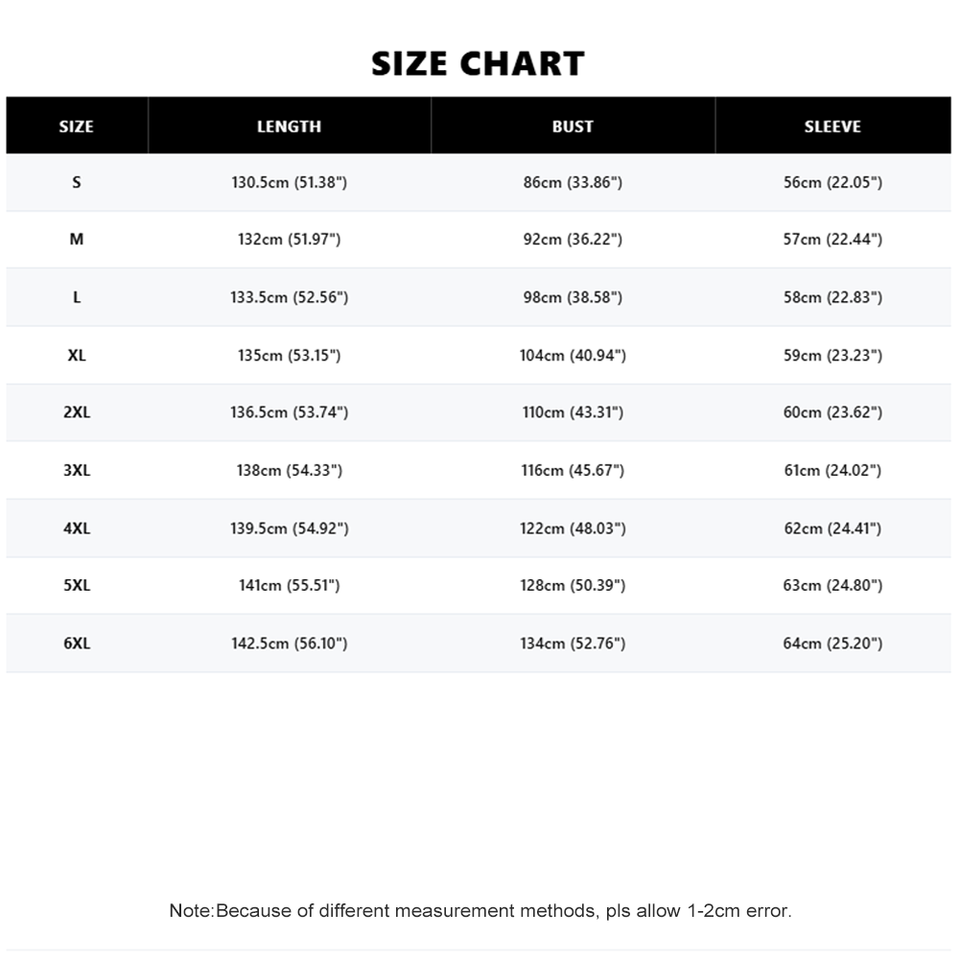
Task: Click the SIZE column header
Action: pos(77,126)
